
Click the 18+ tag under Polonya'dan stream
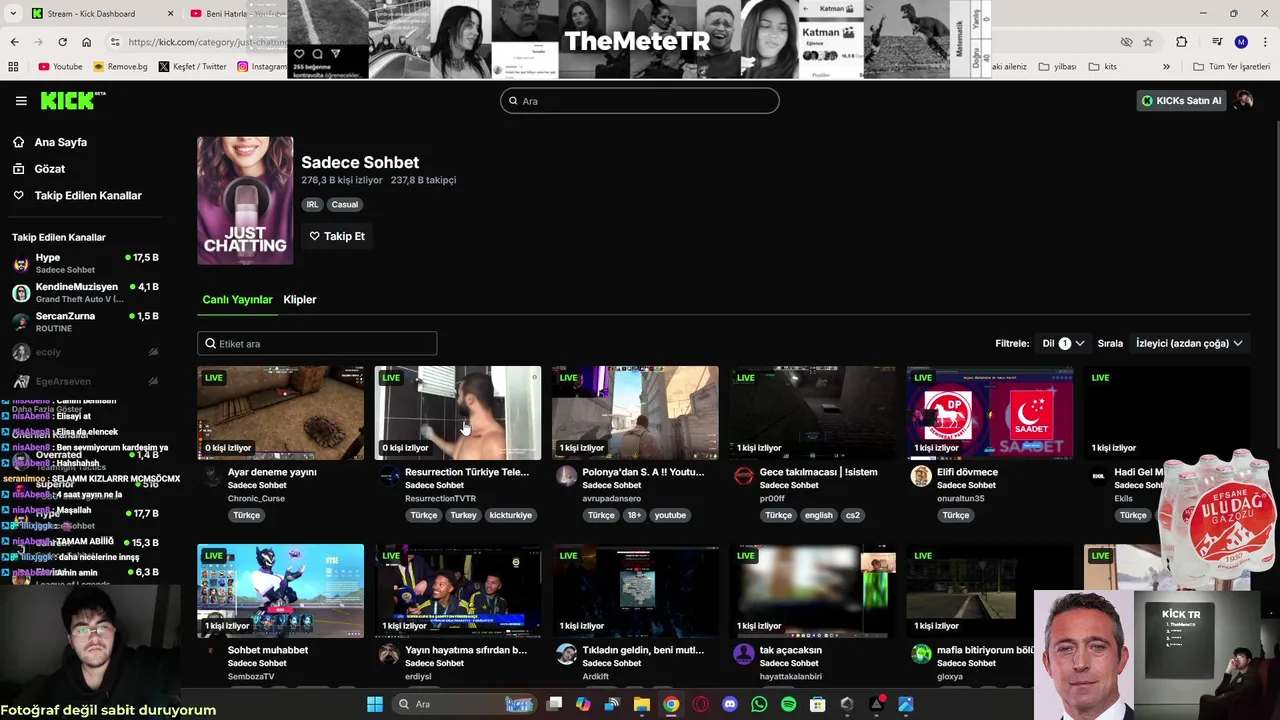tap(634, 515)
